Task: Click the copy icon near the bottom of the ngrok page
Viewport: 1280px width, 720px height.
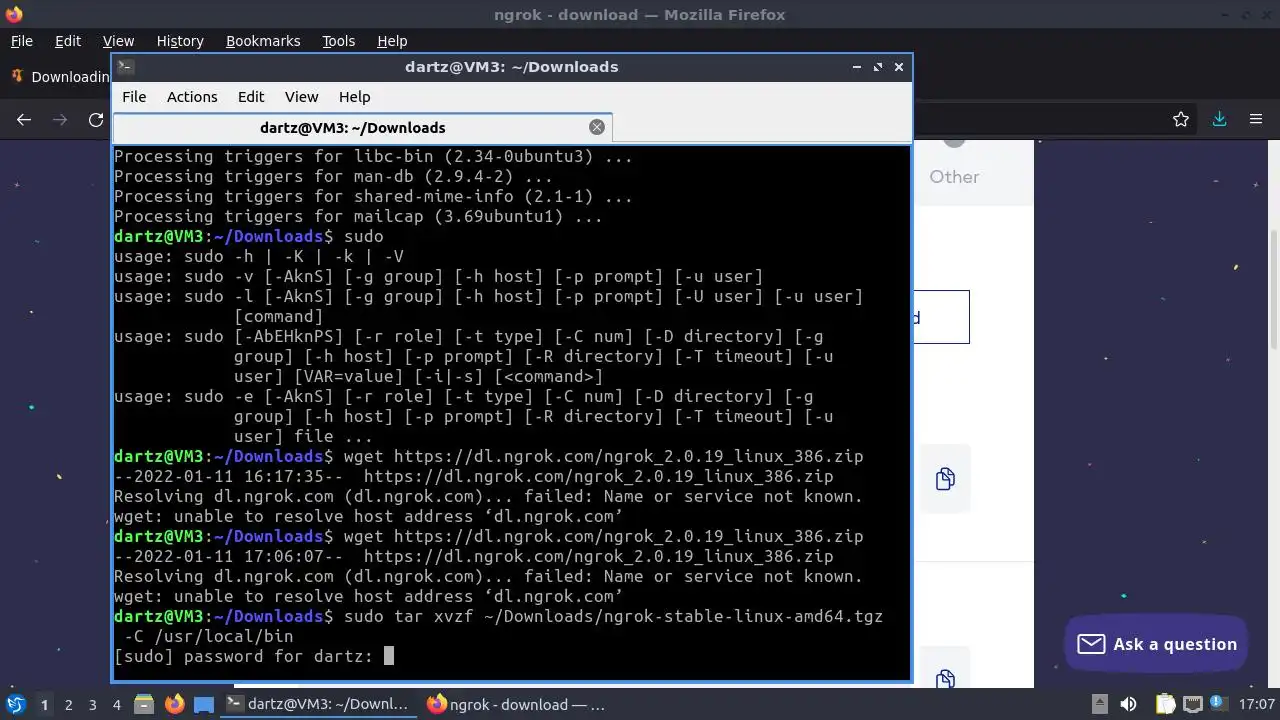Action: 945,679
